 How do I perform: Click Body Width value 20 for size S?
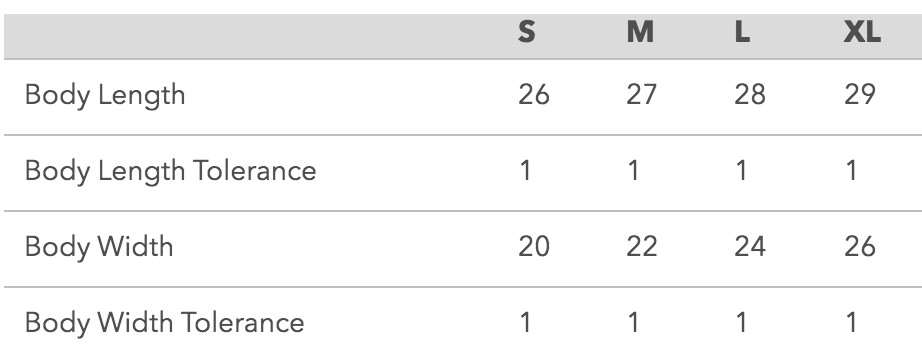[534, 247]
